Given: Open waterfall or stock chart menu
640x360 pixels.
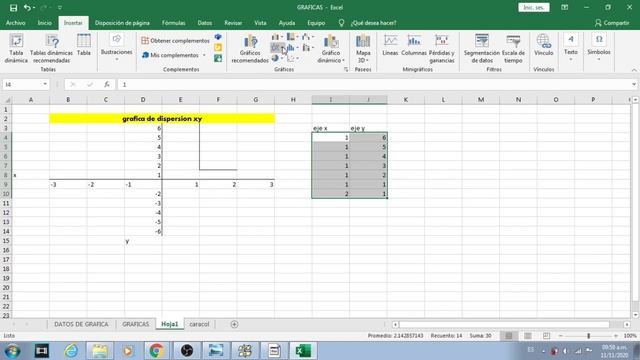Looking at the screenshot, I should point(307,37).
